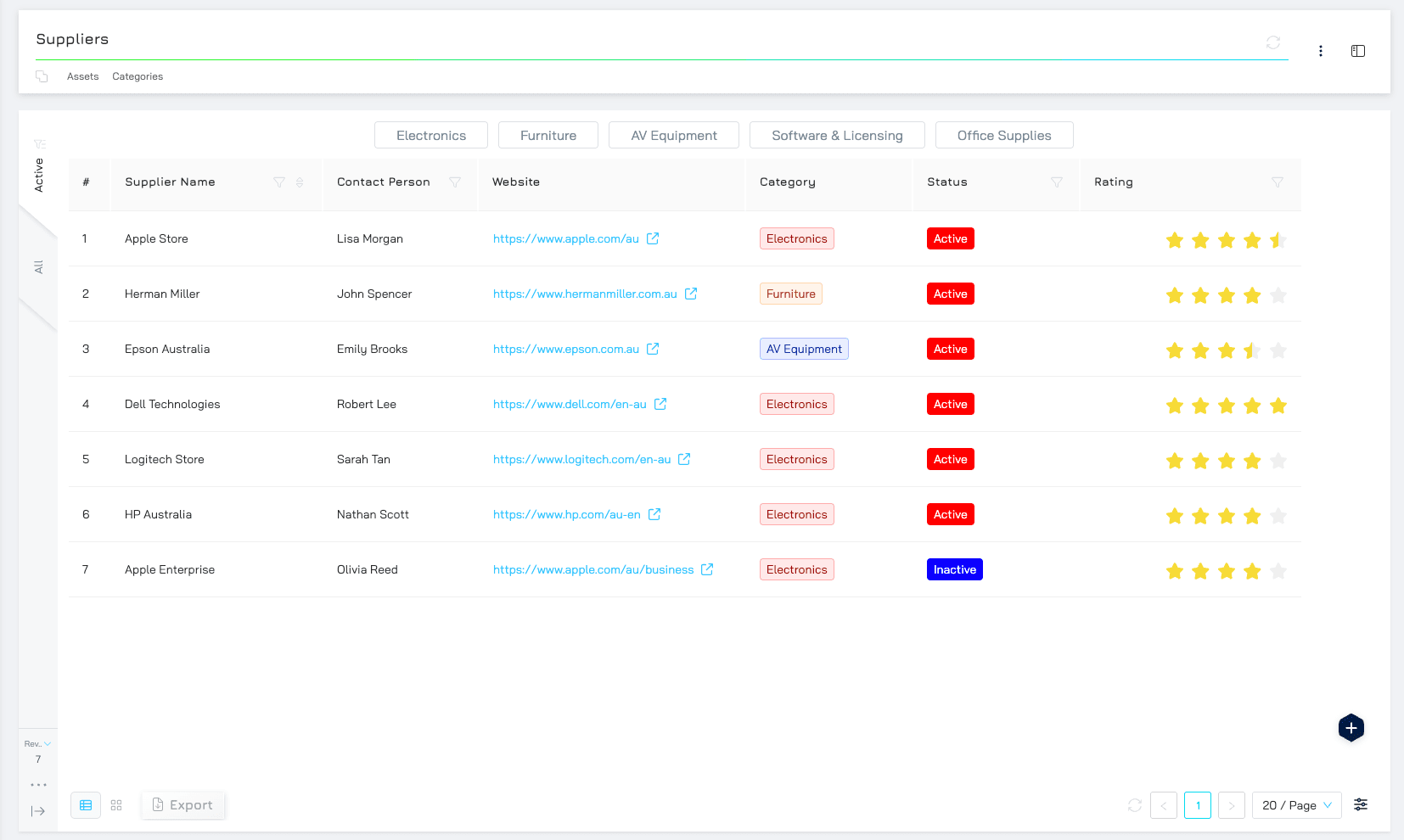The height and width of the screenshot is (840, 1404).
Task: Filter by Office Supplies category
Action: click(1004, 135)
